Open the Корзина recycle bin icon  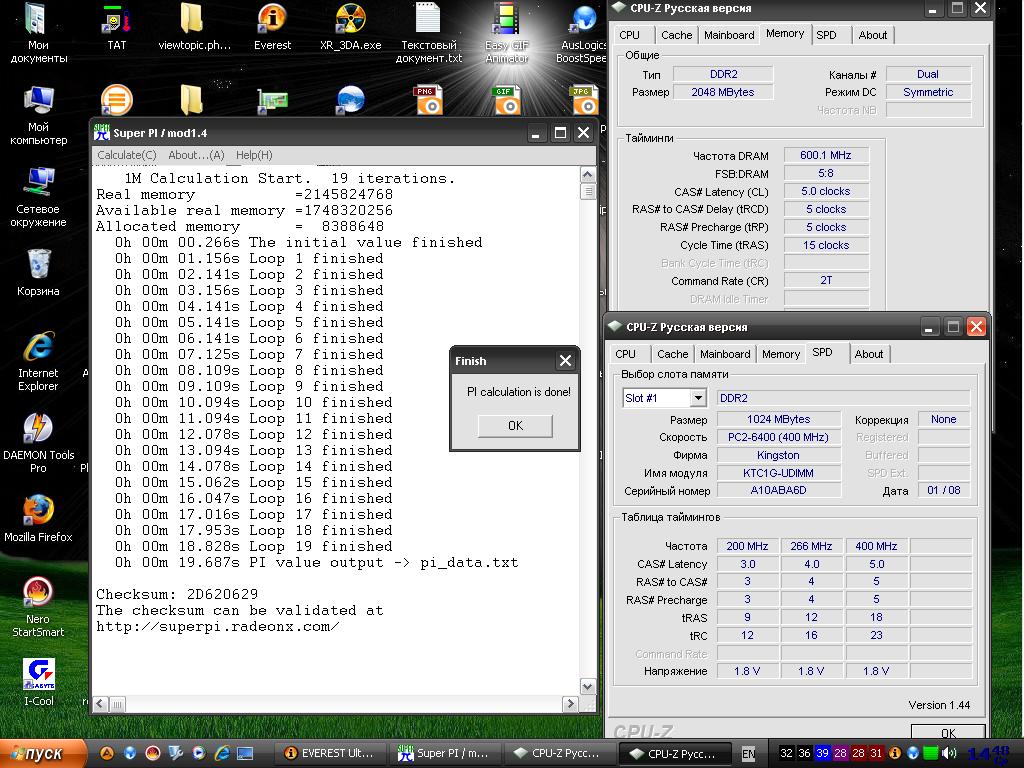(38, 273)
